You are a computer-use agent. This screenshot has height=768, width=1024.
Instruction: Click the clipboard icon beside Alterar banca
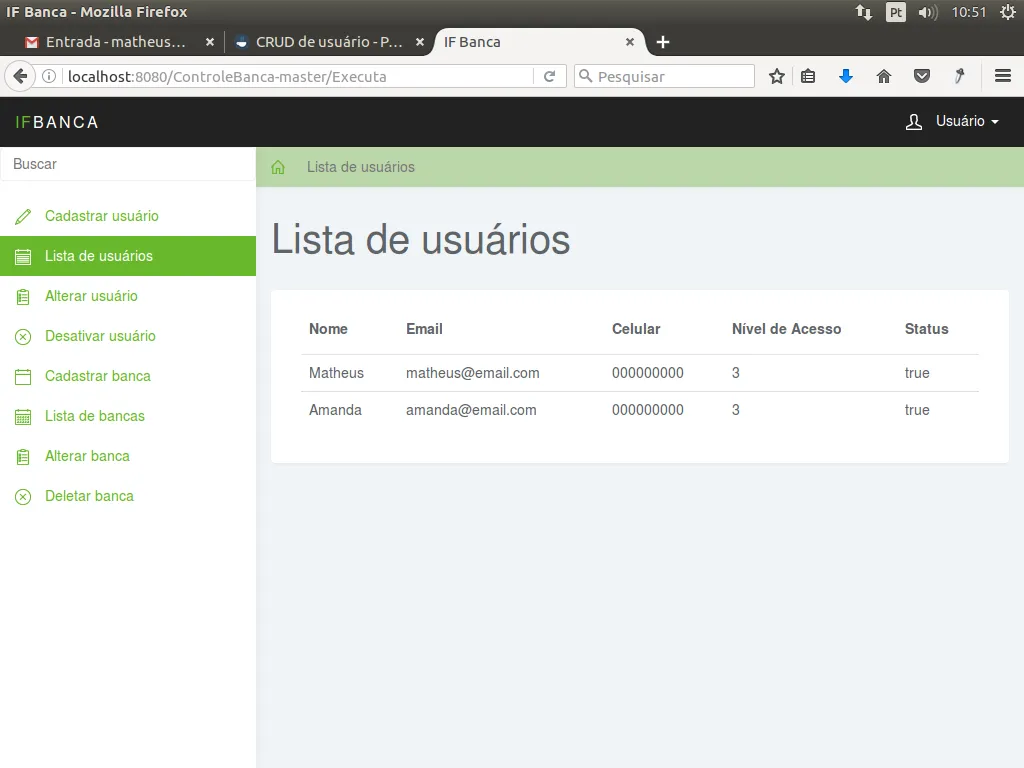[23, 456]
